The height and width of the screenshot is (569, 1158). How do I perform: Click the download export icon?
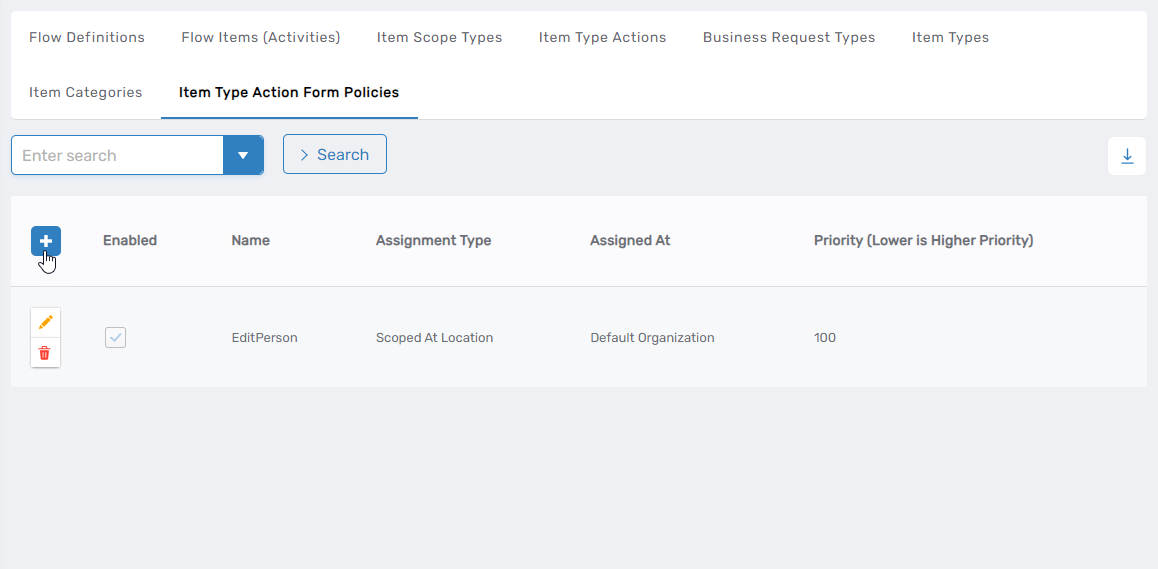[1127, 156]
